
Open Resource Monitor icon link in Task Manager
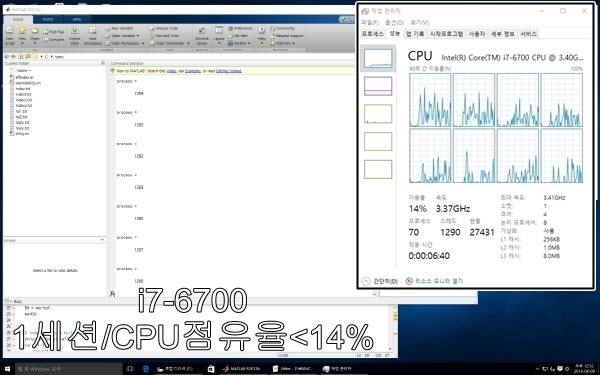409,281
